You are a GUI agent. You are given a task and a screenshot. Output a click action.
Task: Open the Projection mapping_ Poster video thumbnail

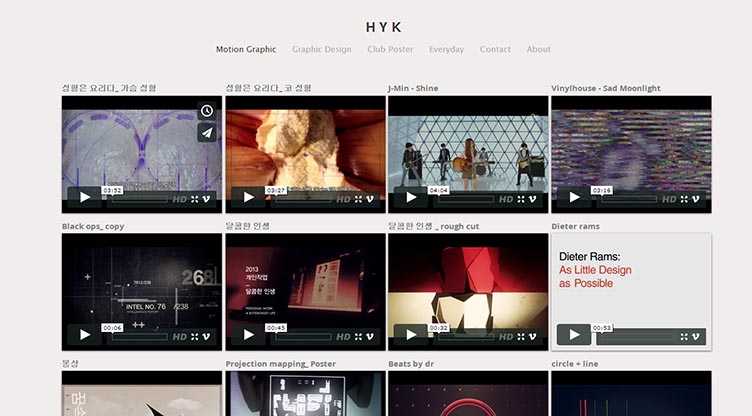(306, 393)
